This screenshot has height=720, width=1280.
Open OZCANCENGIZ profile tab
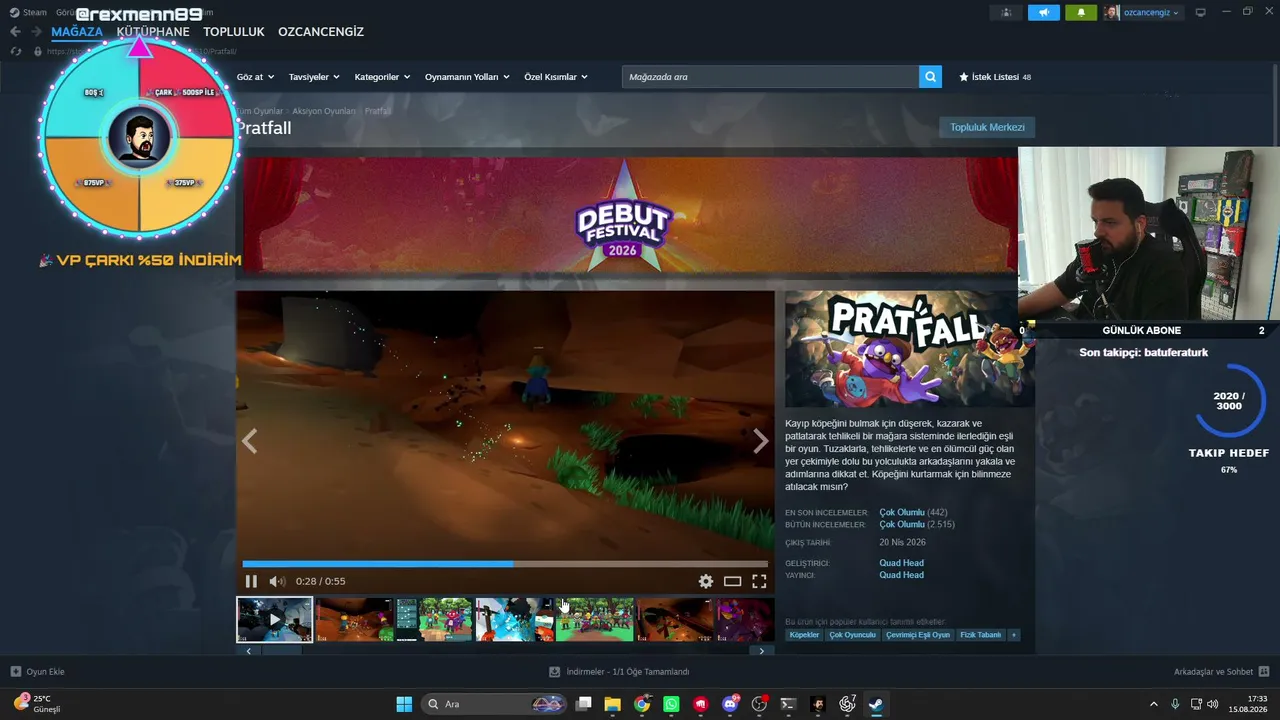[x=321, y=32]
